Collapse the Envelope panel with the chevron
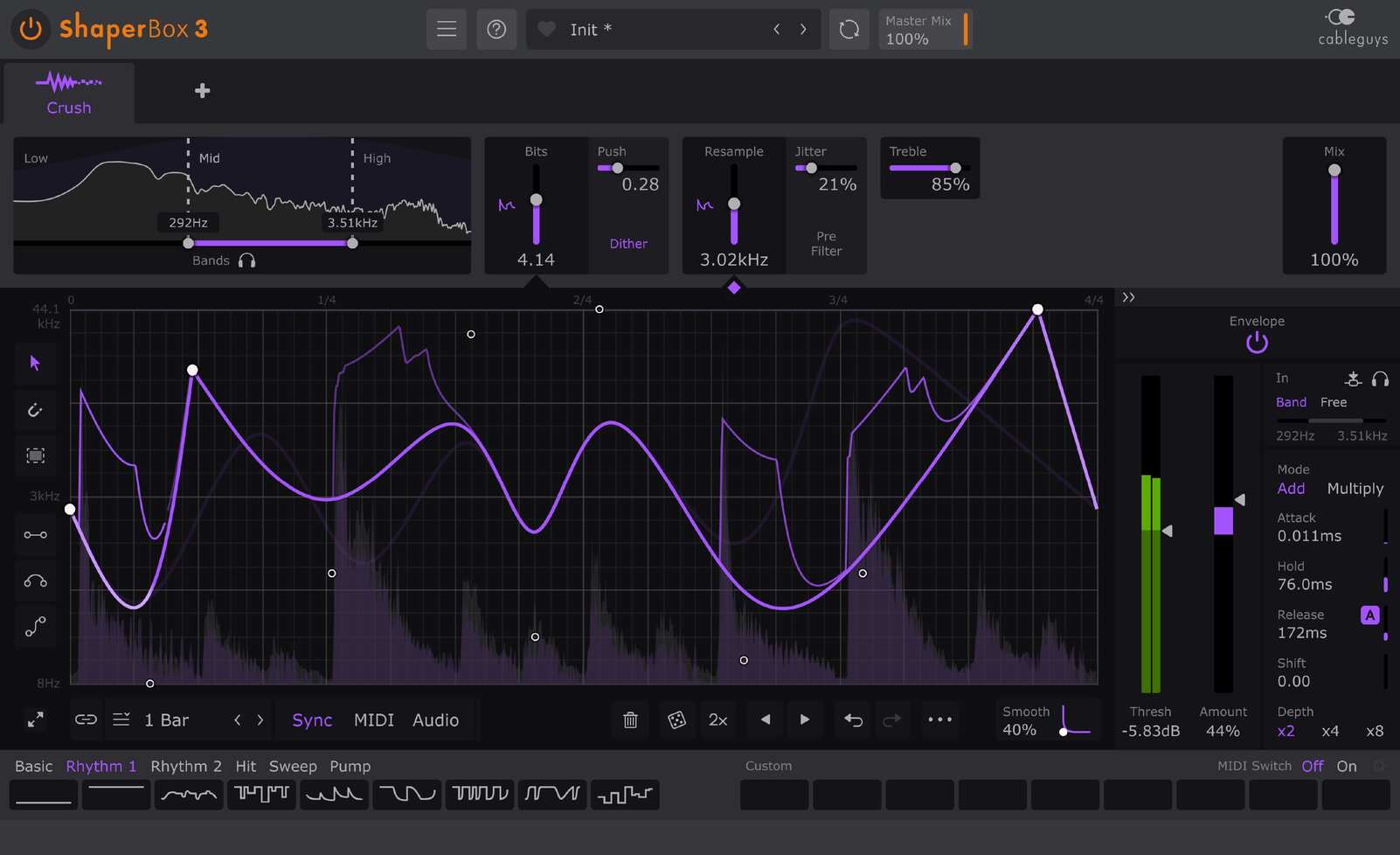 (x=1128, y=297)
